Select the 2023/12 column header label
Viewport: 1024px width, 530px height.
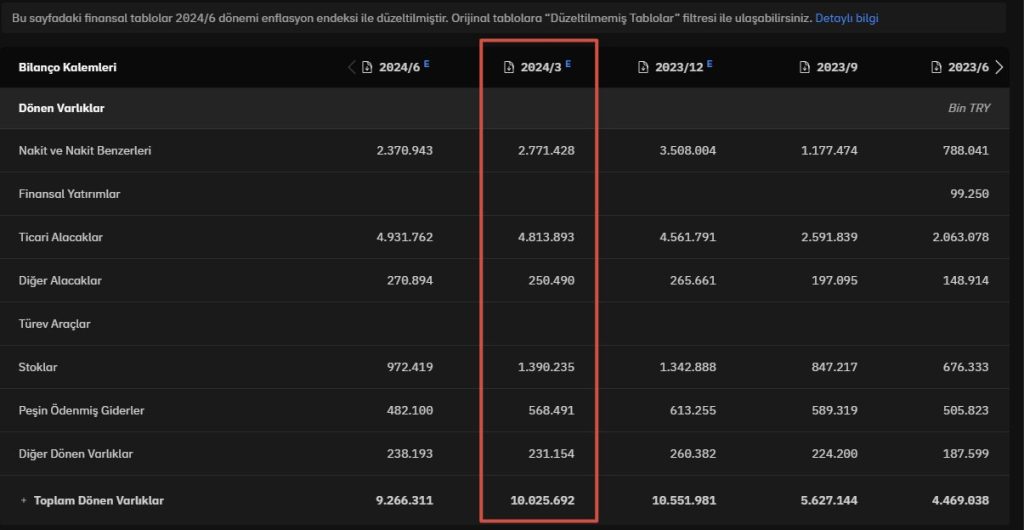click(680, 68)
